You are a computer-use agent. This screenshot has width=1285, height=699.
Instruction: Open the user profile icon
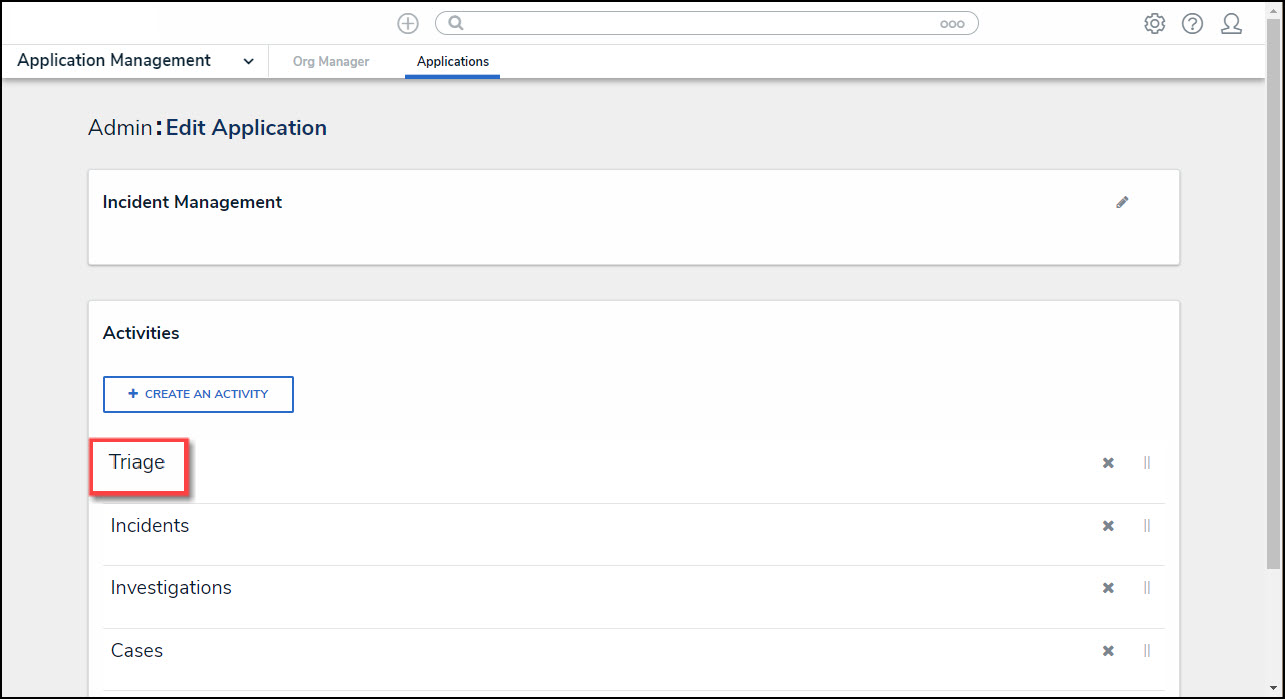coord(1231,23)
